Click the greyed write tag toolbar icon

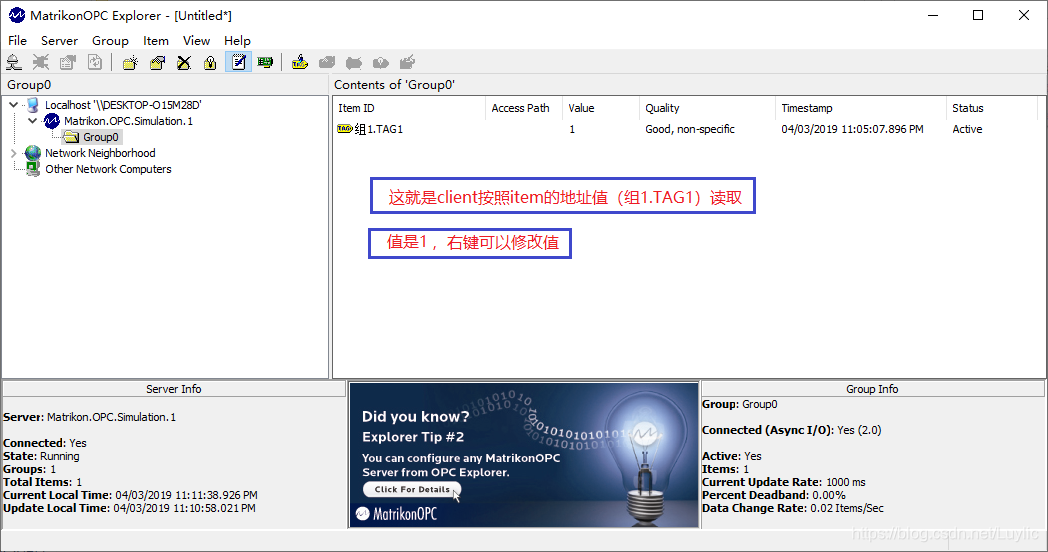(407, 62)
